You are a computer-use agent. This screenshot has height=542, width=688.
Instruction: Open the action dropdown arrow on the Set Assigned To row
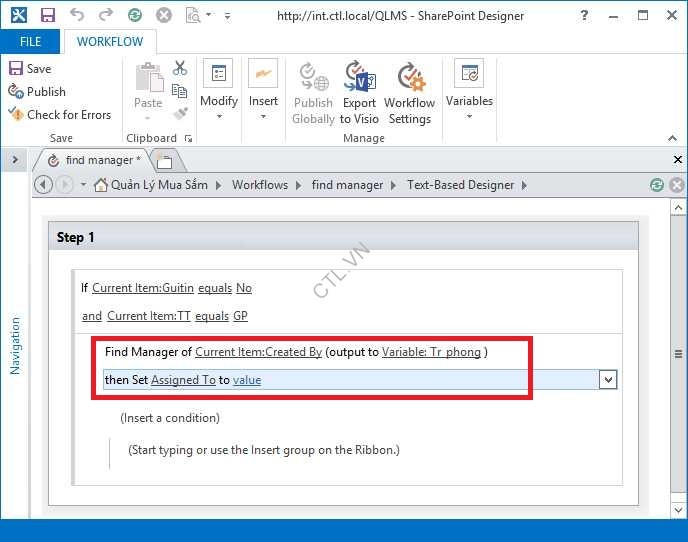(607, 380)
